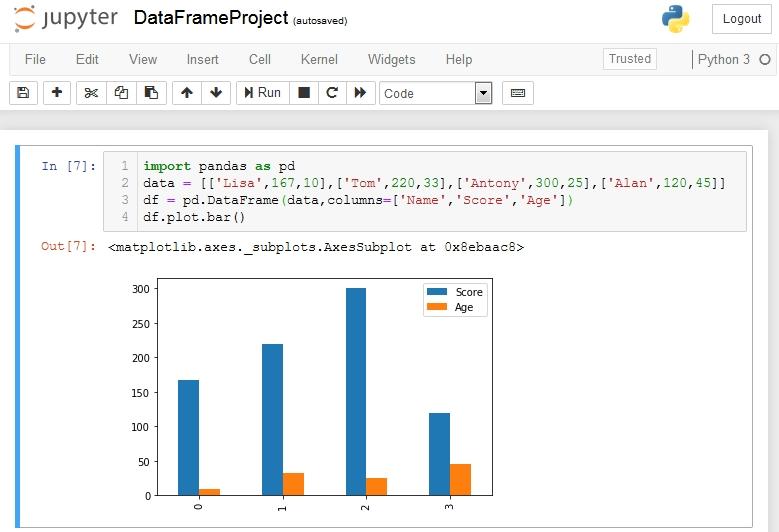779x532 pixels.
Task: Toggle the Trusted notebook indicator
Action: pos(630,59)
